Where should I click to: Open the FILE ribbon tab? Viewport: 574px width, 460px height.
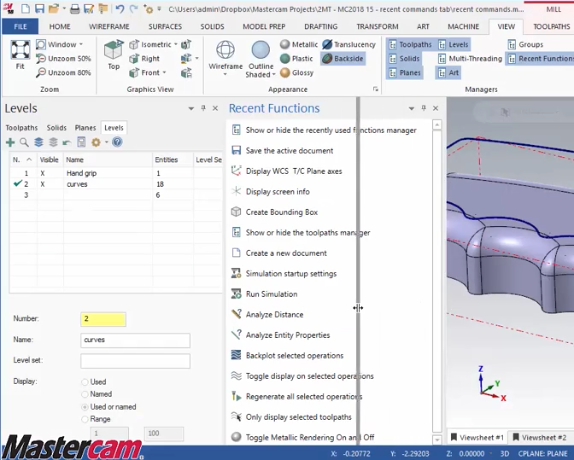[20, 27]
